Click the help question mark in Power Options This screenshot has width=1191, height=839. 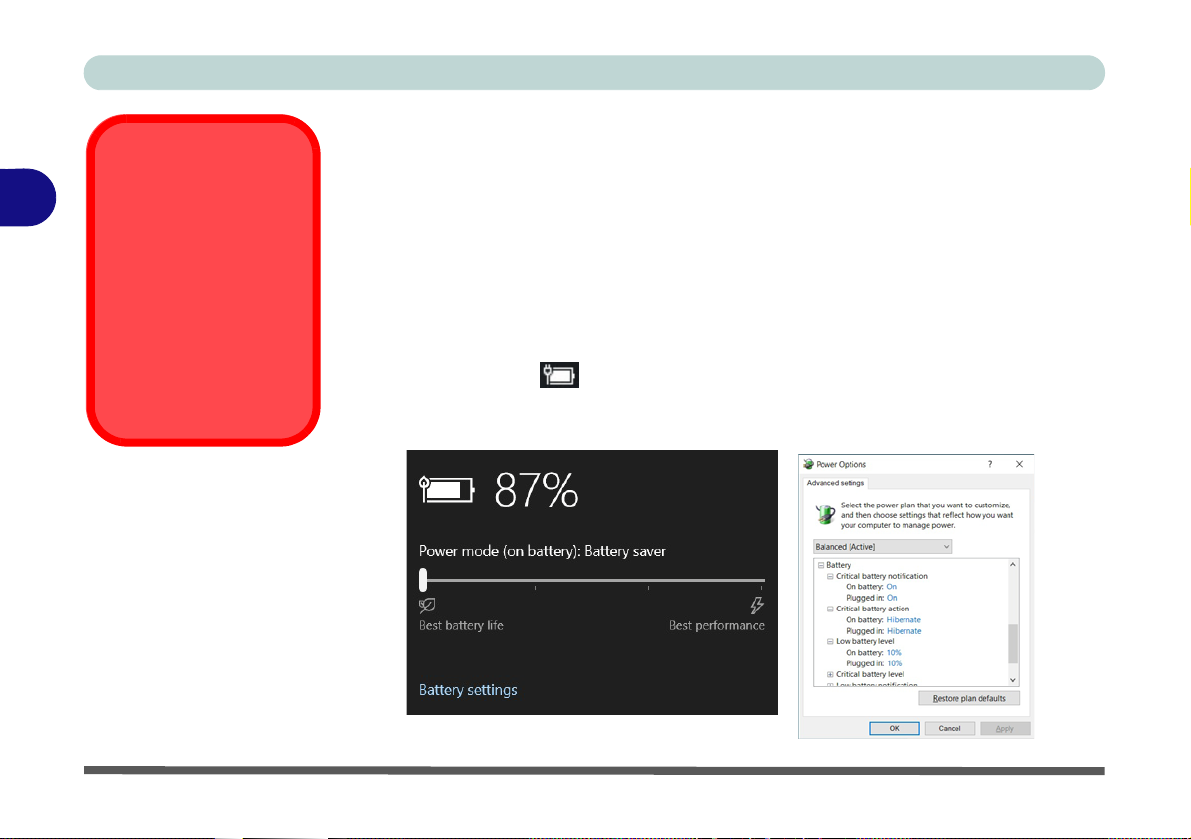click(x=990, y=464)
